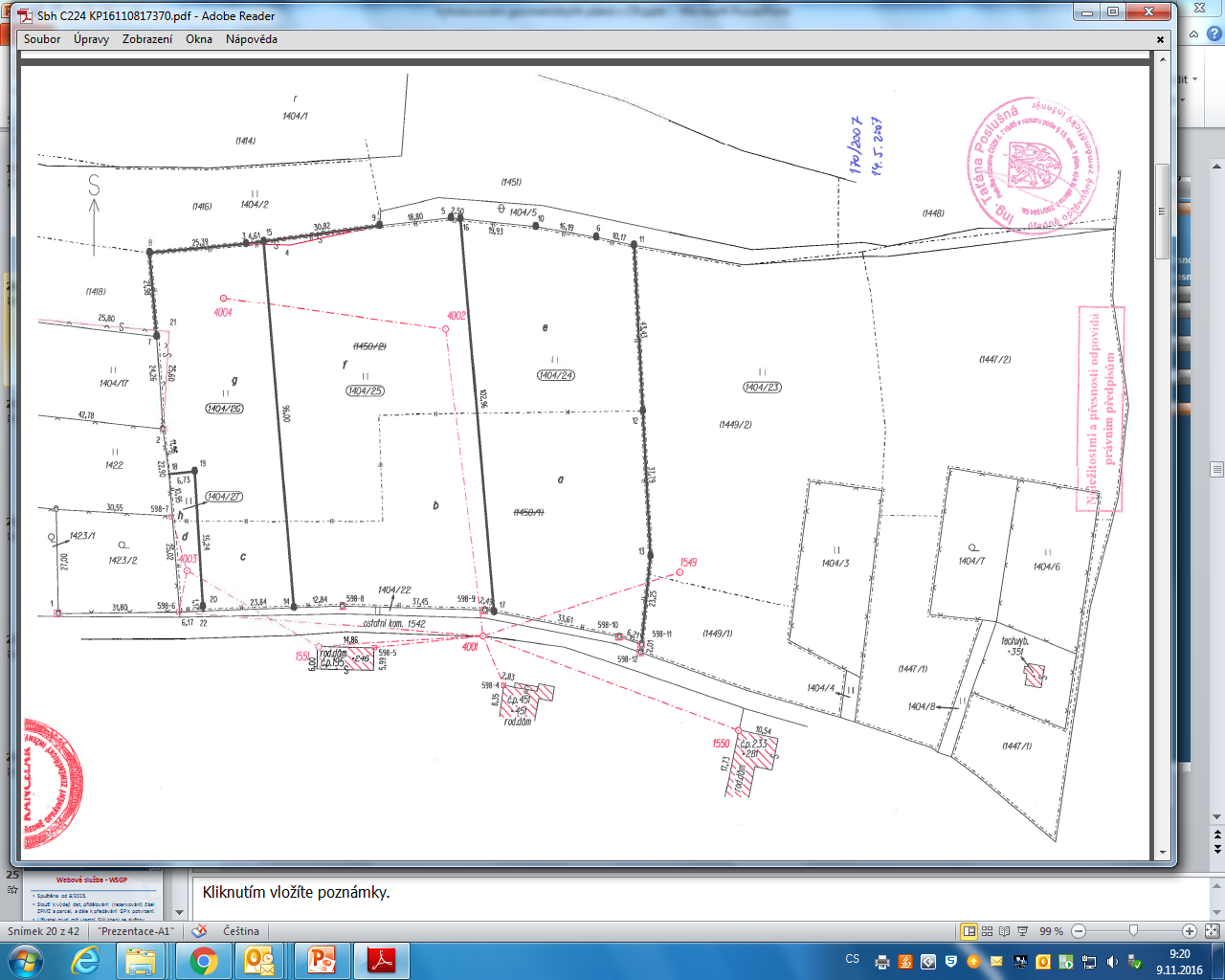Click 'Prezentace-A1' theme name in status bar

(136, 931)
